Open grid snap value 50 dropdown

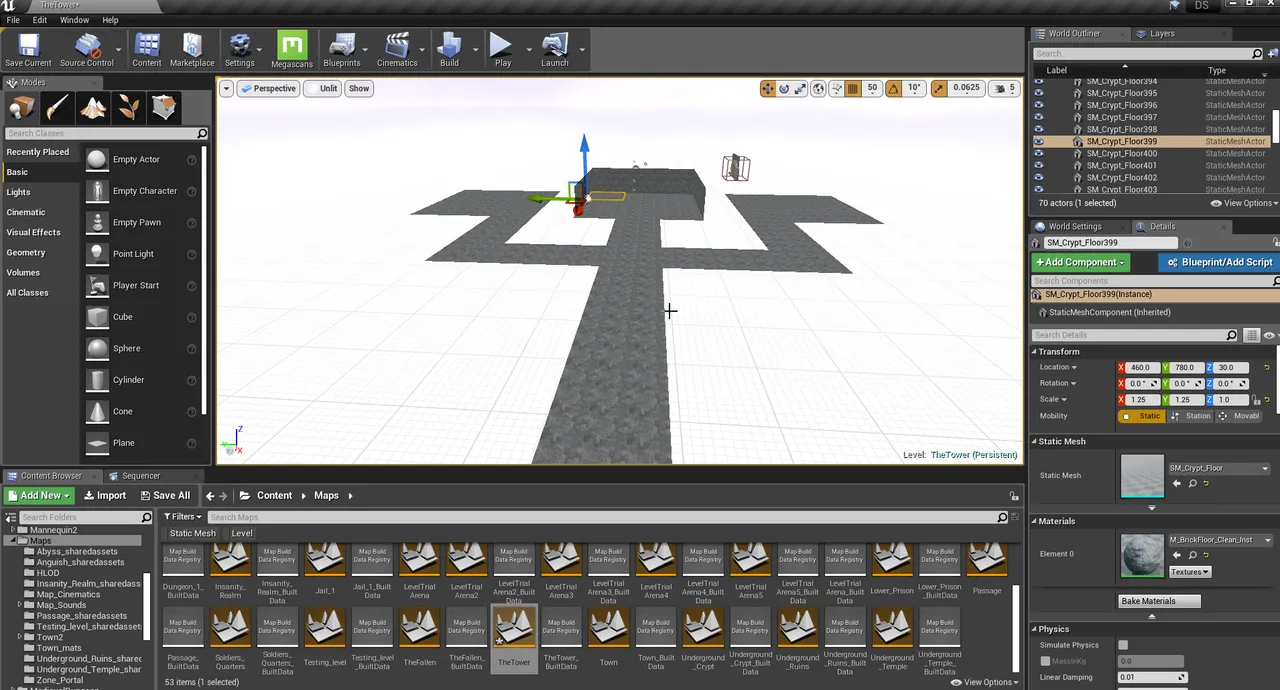coord(872,88)
